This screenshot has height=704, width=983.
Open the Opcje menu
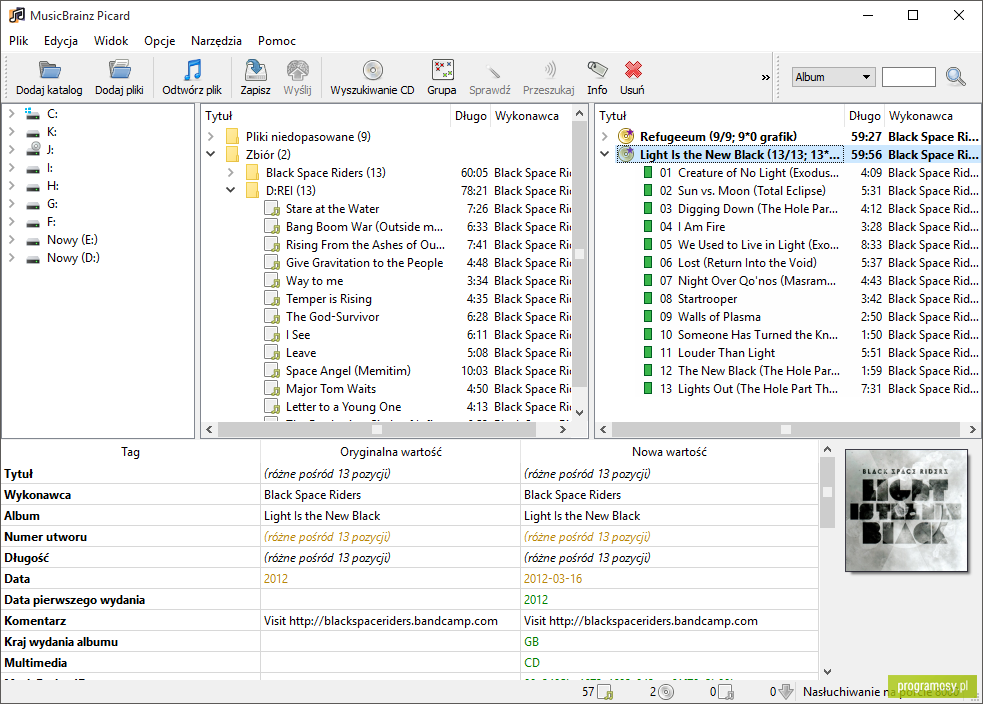point(160,41)
